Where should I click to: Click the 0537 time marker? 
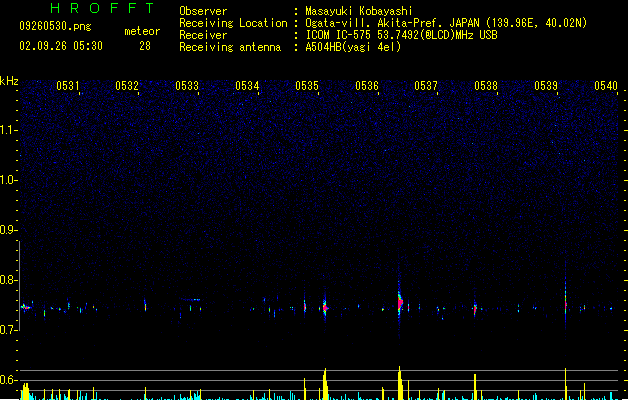pyautogui.click(x=426, y=86)
